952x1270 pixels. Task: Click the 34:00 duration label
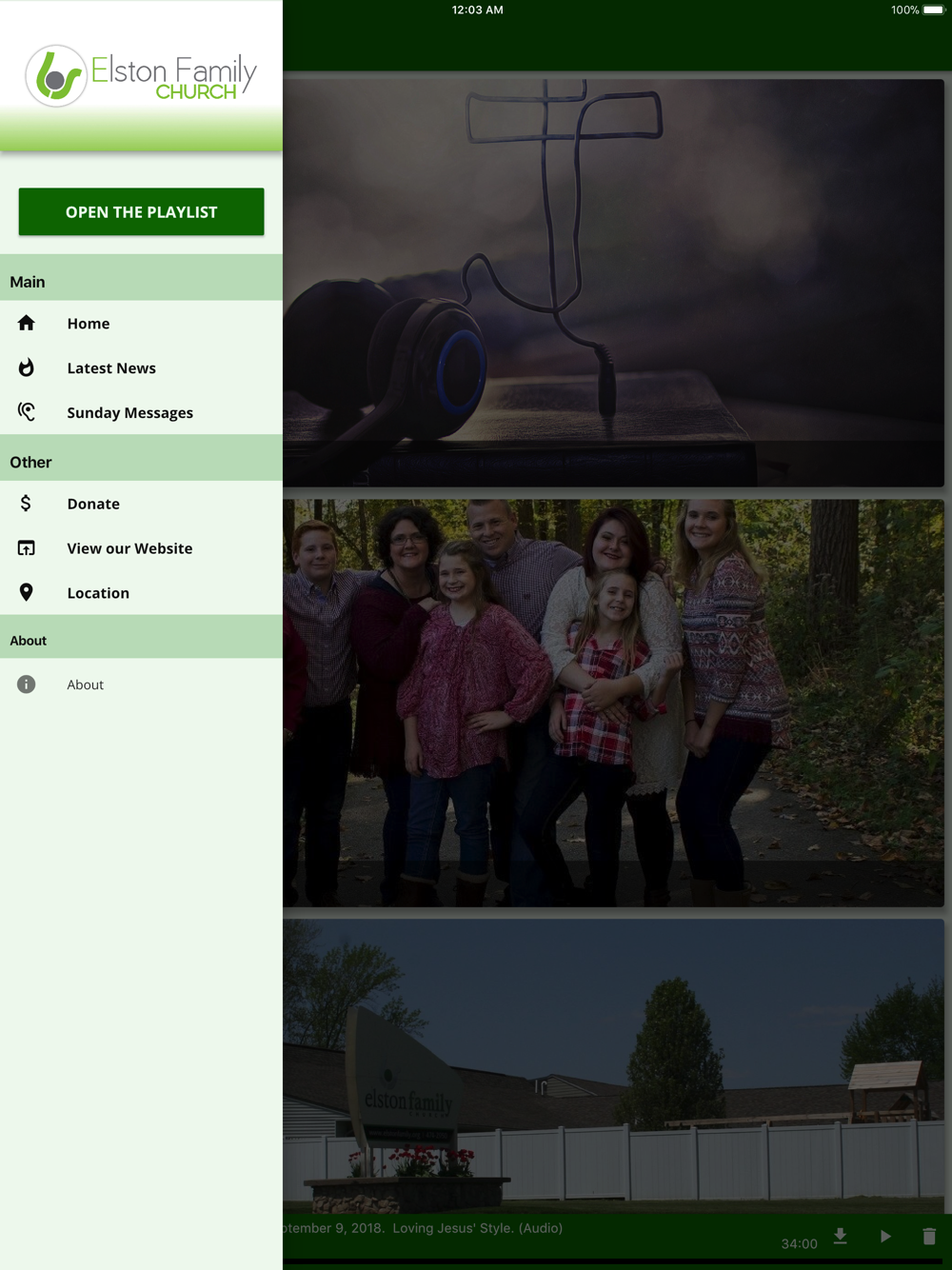coord(799,1243)
